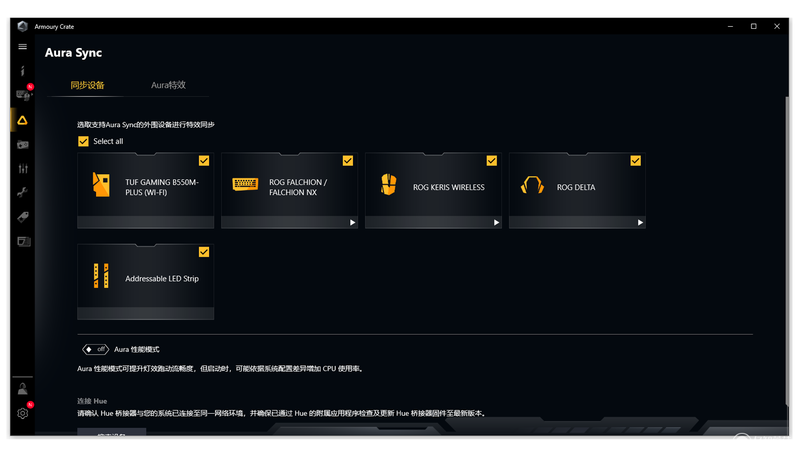Open the hamburger menu in the sidebar
This screenshot has width=800, height=458.
click(22, 46)
